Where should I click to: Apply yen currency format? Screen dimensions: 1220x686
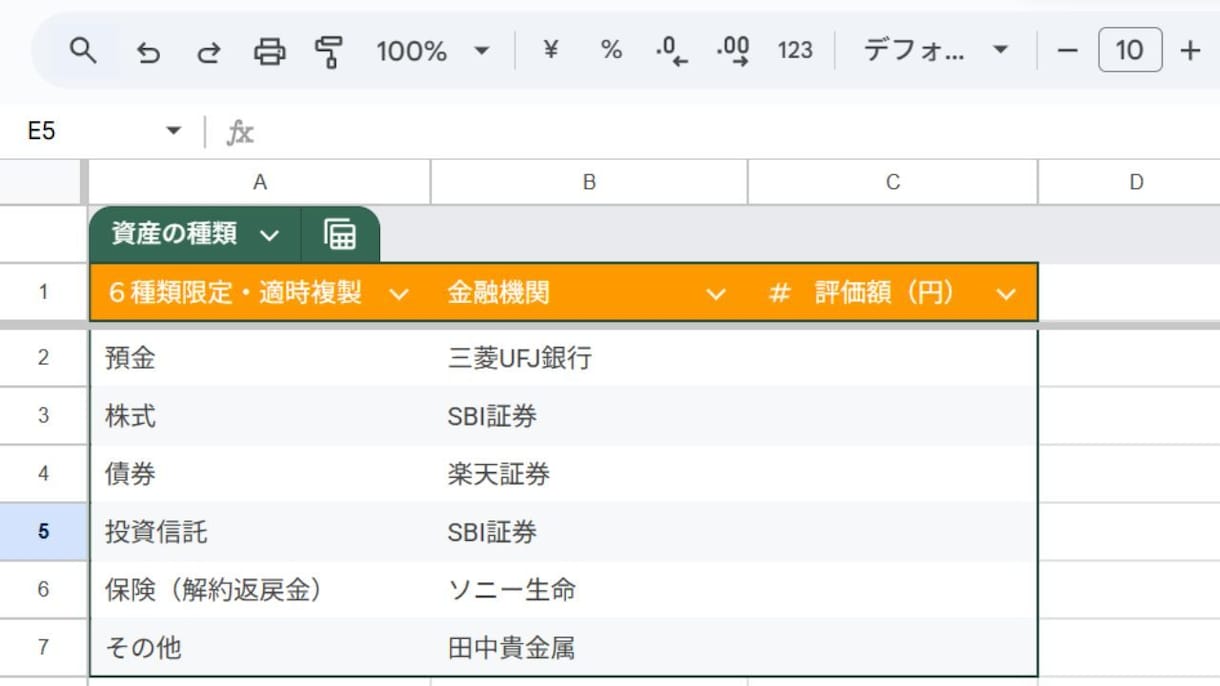550,50
